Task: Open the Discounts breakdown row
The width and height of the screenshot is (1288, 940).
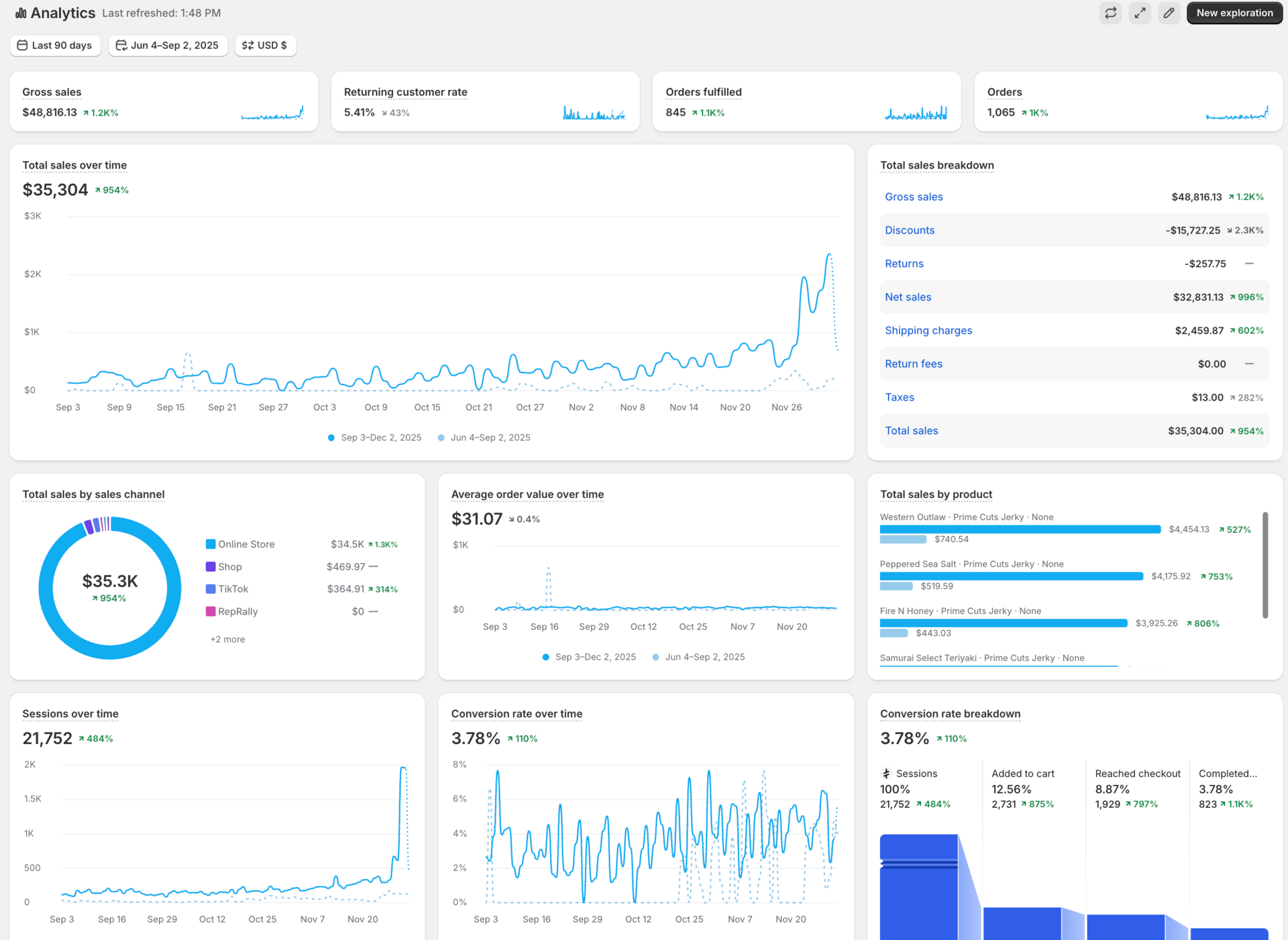Action: pyautogui.click(x=910, y=230)
